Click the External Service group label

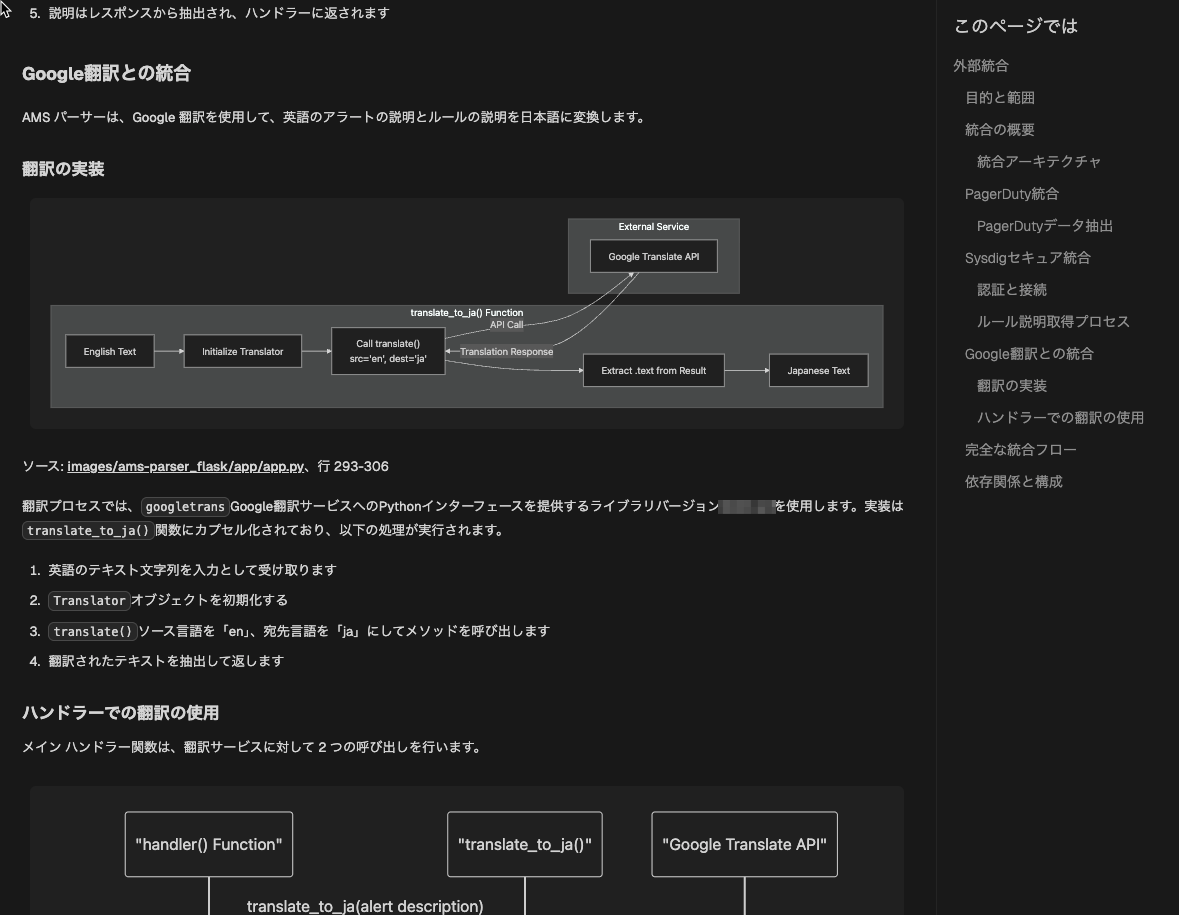click(653, 226)
